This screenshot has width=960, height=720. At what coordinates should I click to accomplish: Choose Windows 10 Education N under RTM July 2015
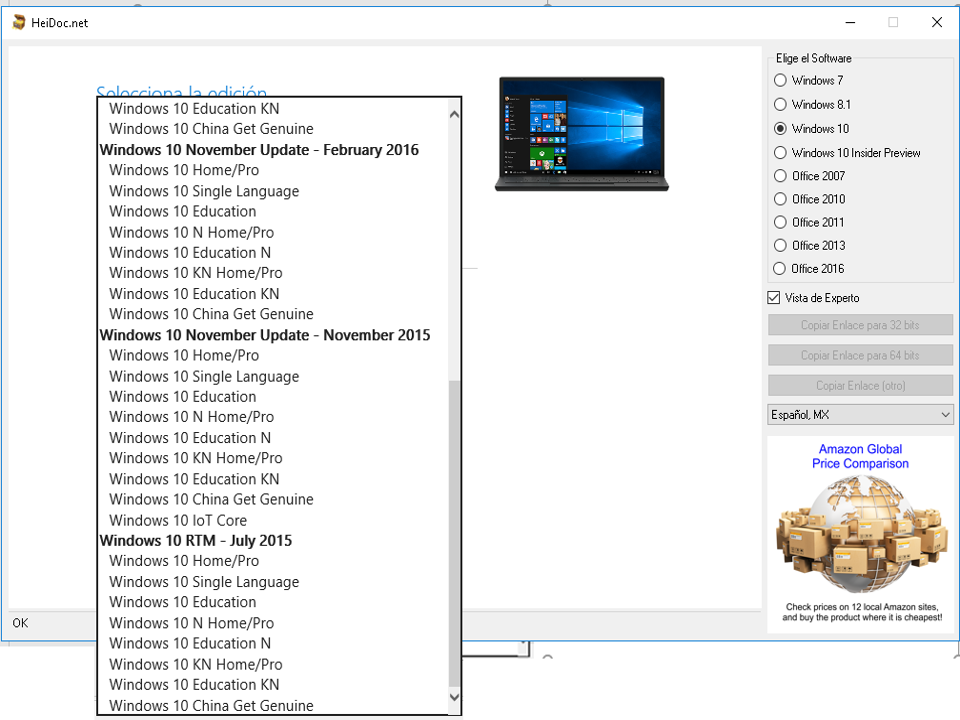tap(190, 643)
